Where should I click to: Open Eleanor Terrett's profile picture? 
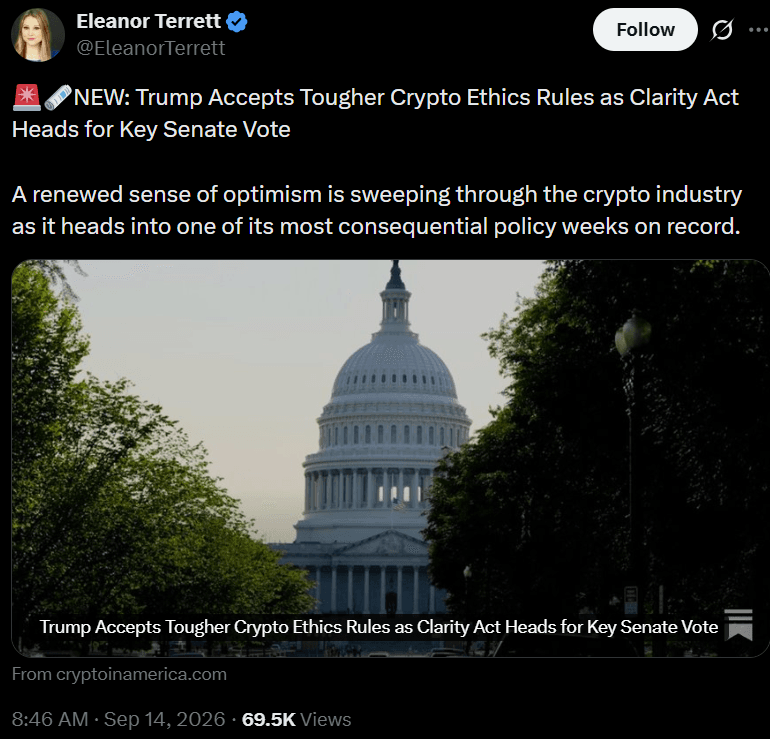tap(38, 35)
